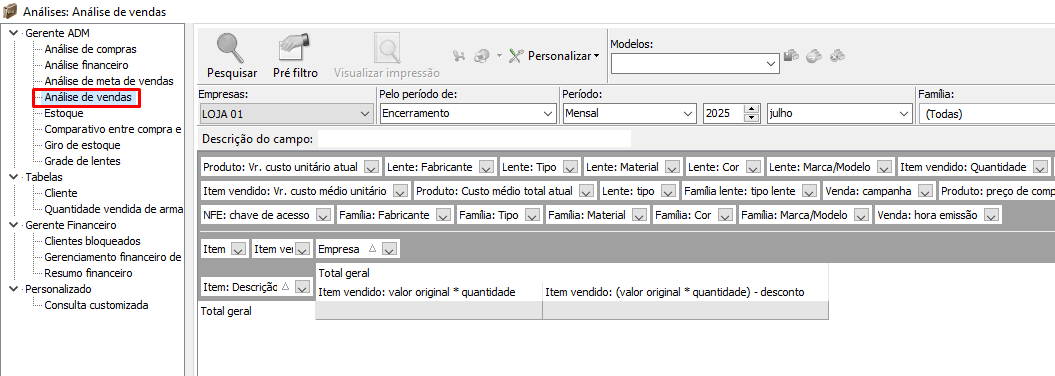Open filter on Produto: Vr. custo unitário atual
The width and height of the screenshot is (1055, 376).
pos(371,167)
